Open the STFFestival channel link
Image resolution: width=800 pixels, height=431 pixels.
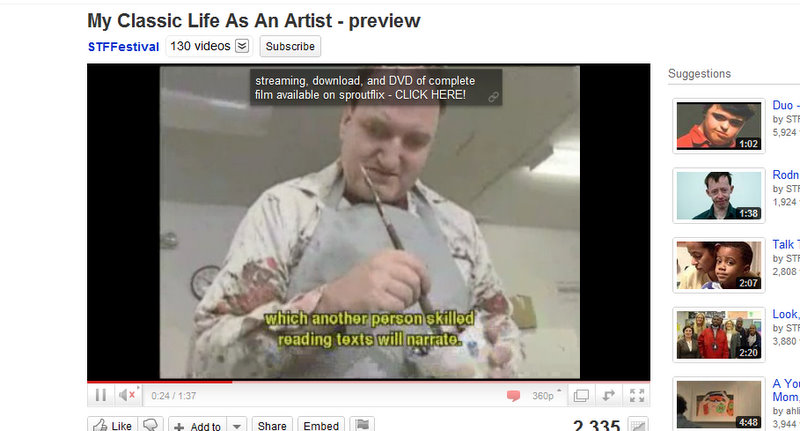tap(123, 47)
